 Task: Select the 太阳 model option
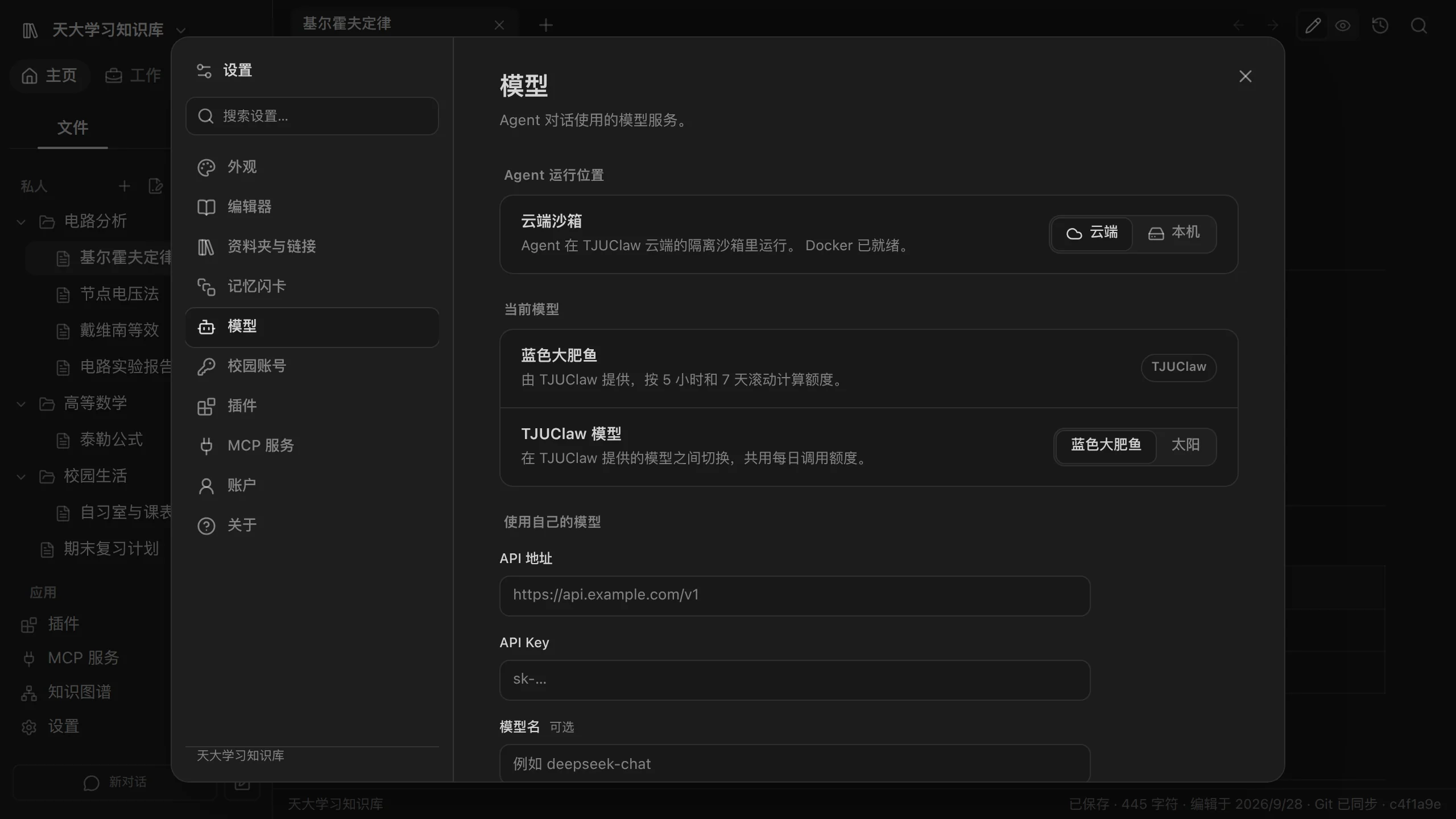pyautogui.click(x=1185, y=445)
